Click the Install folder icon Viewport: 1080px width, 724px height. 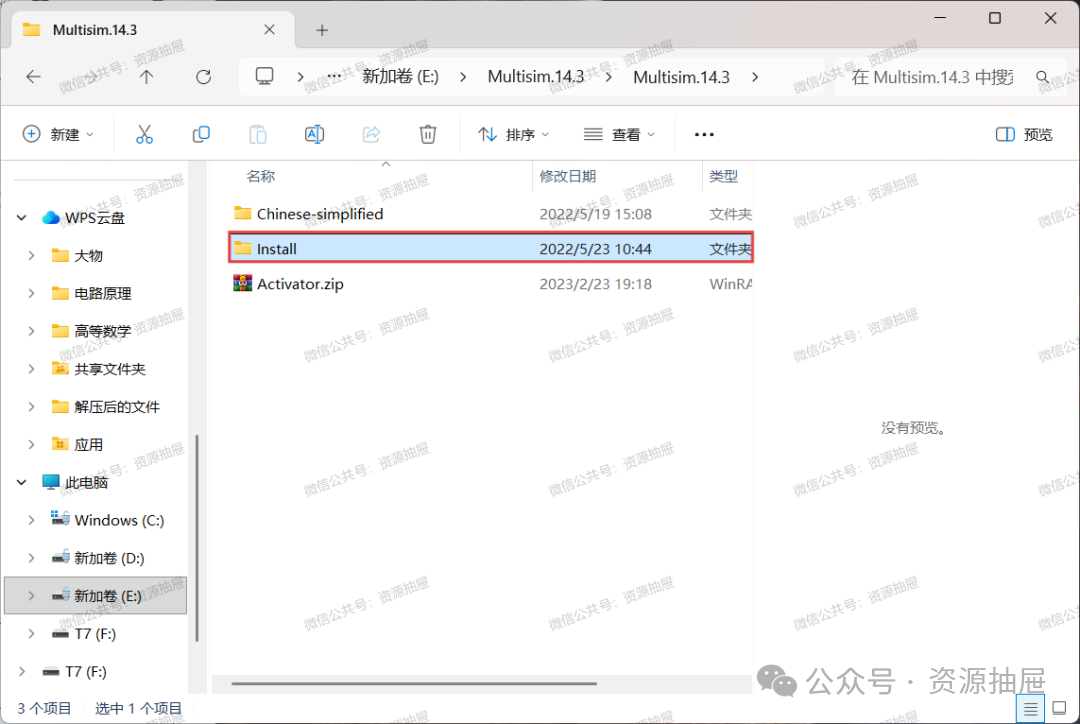tap(242, 248)
